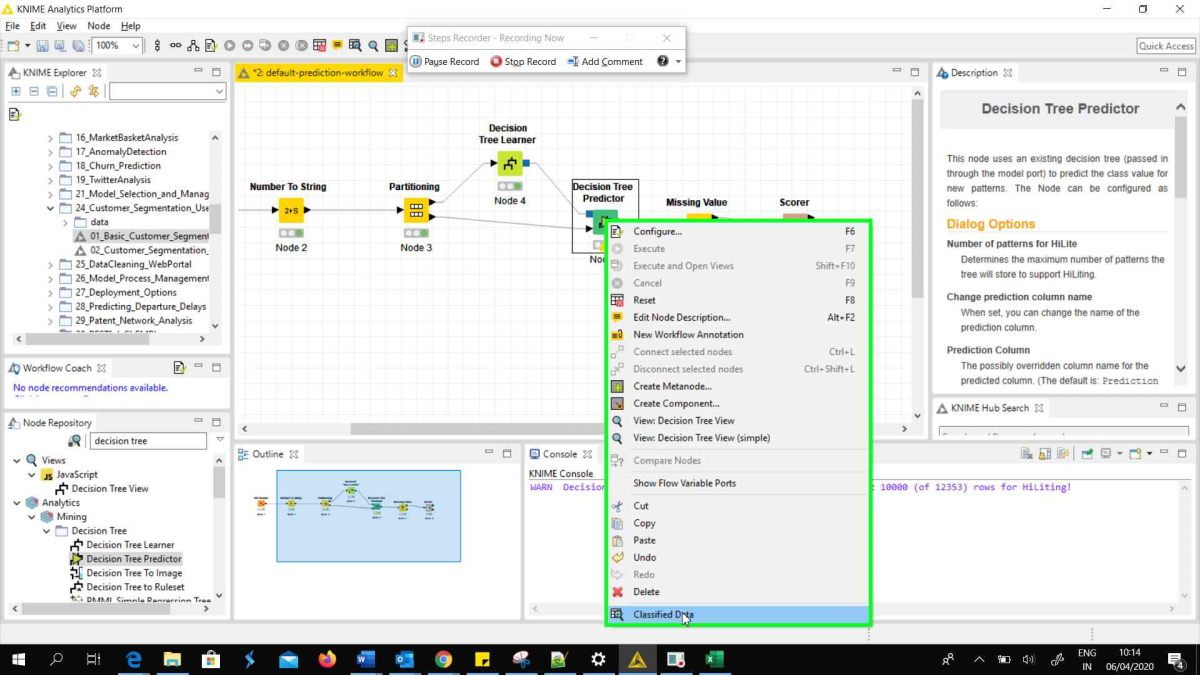The width and height of the screenshot is (1200, 675).
Task: Collapse the Analytics category in Node Repository
Action: click(x=17, y=503)
